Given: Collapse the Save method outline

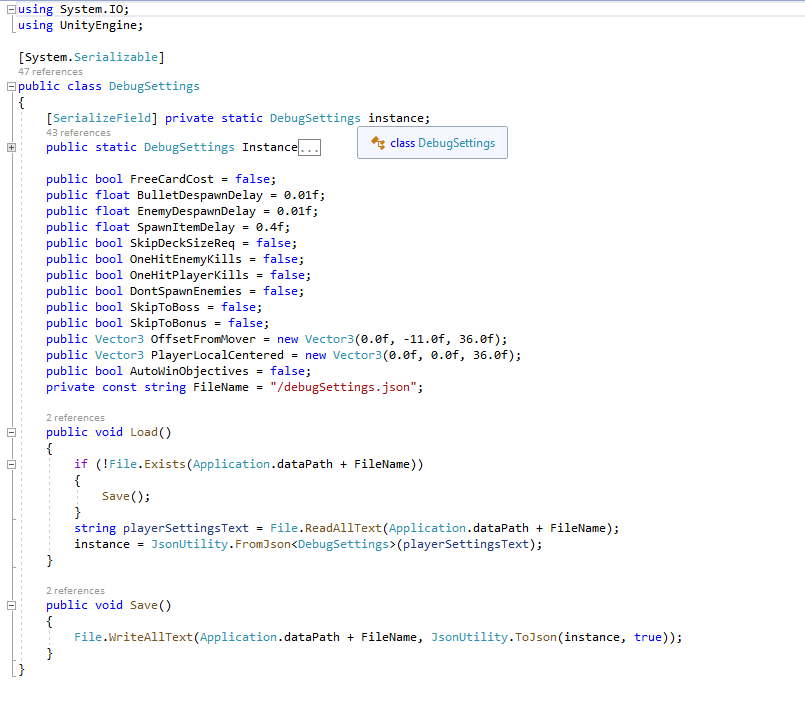Looking at the screenshot, I should click(11, 605).
